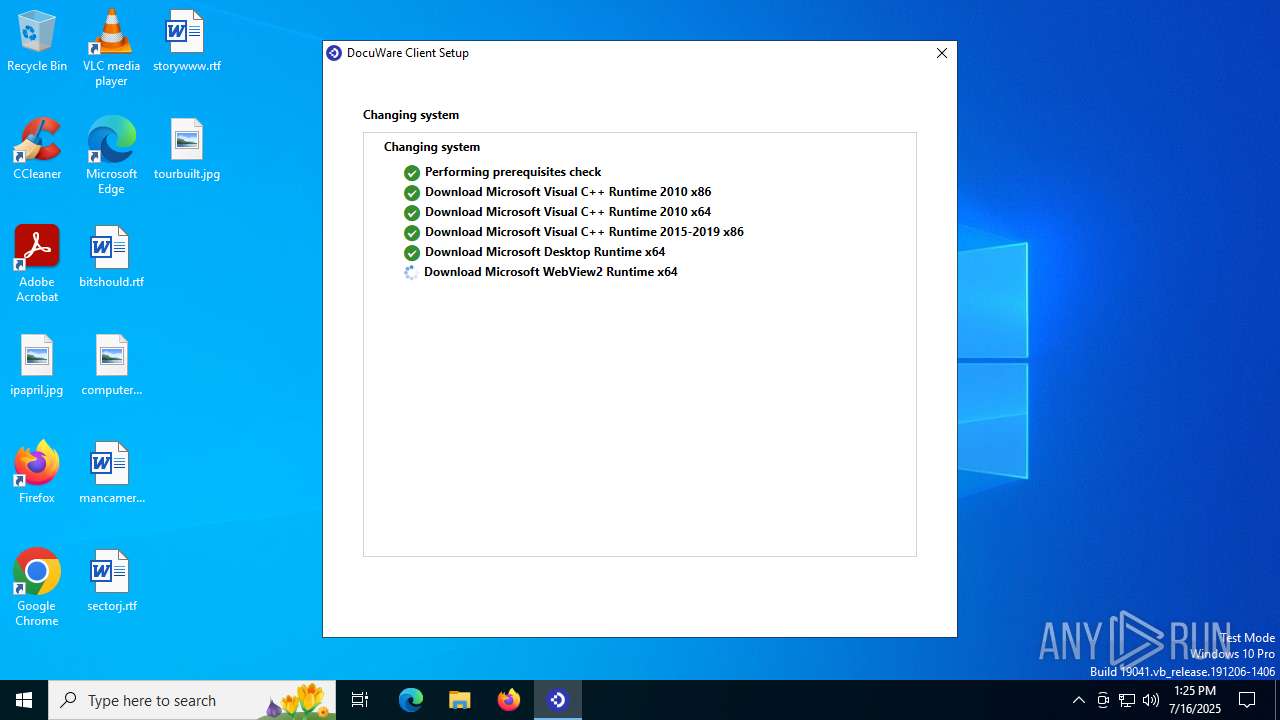Select the bitshould.rtf document icon
The image size is (1280, 720).
(111, 258)
